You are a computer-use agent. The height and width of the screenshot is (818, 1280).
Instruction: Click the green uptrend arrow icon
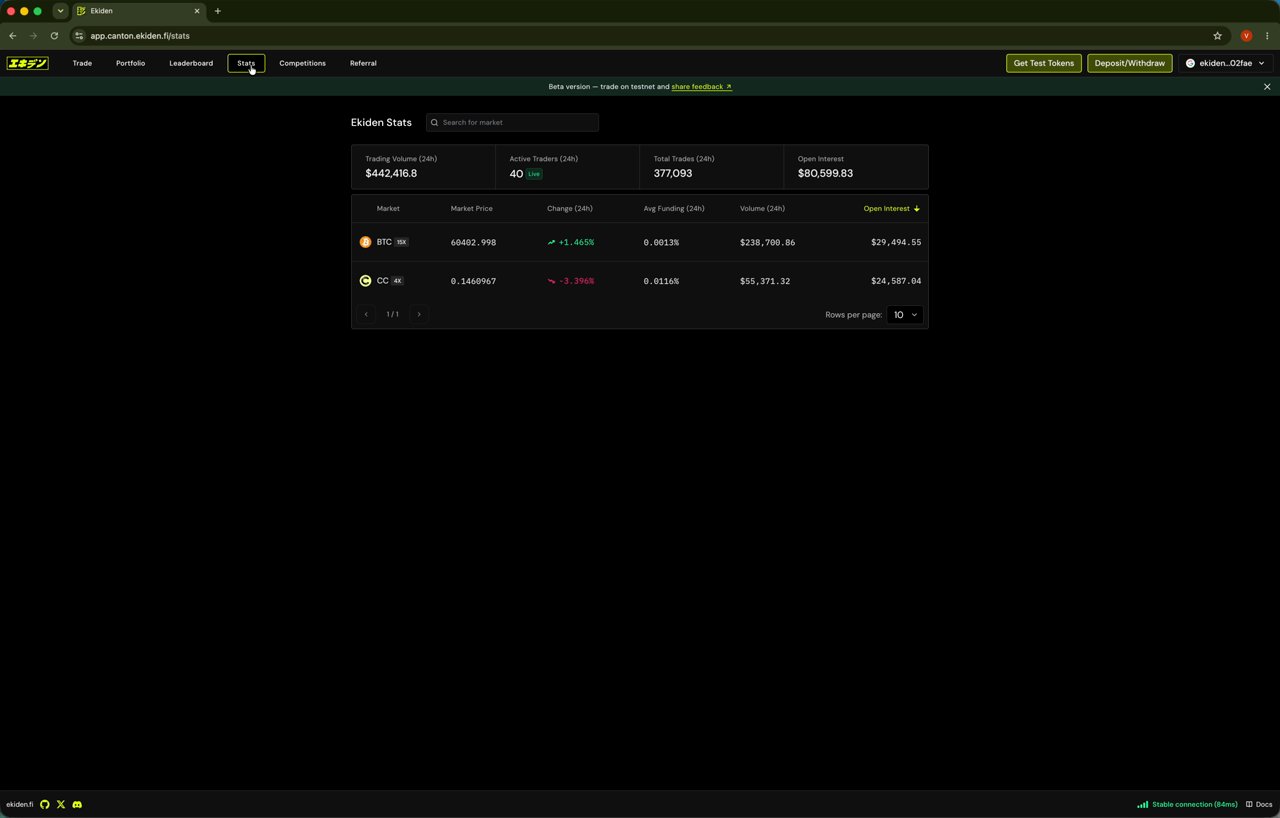(551, 243)
